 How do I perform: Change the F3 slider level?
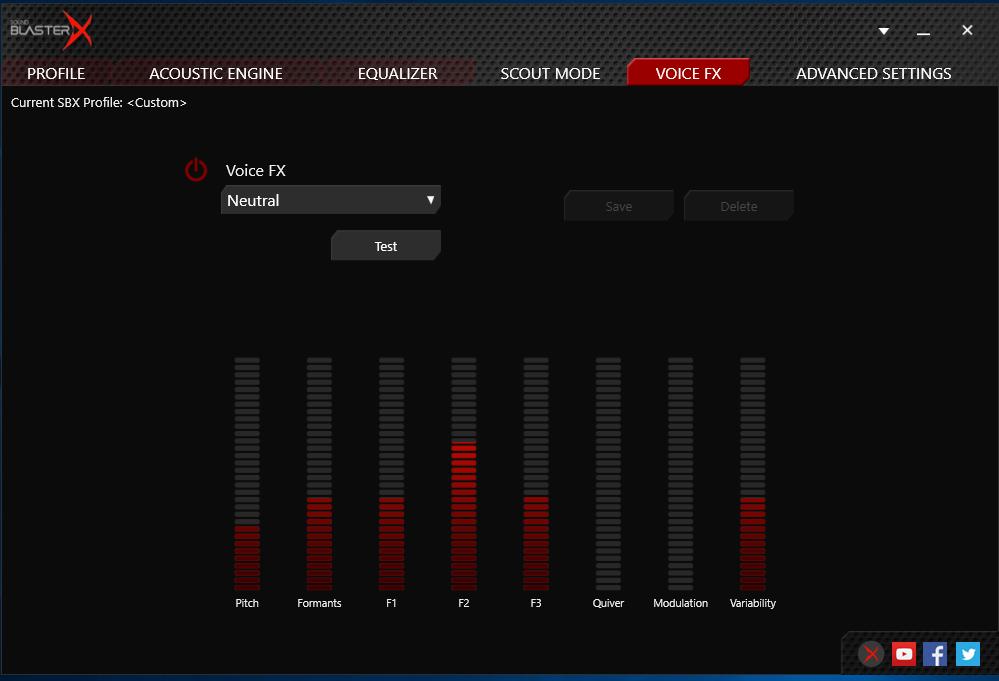coord(536,474)
